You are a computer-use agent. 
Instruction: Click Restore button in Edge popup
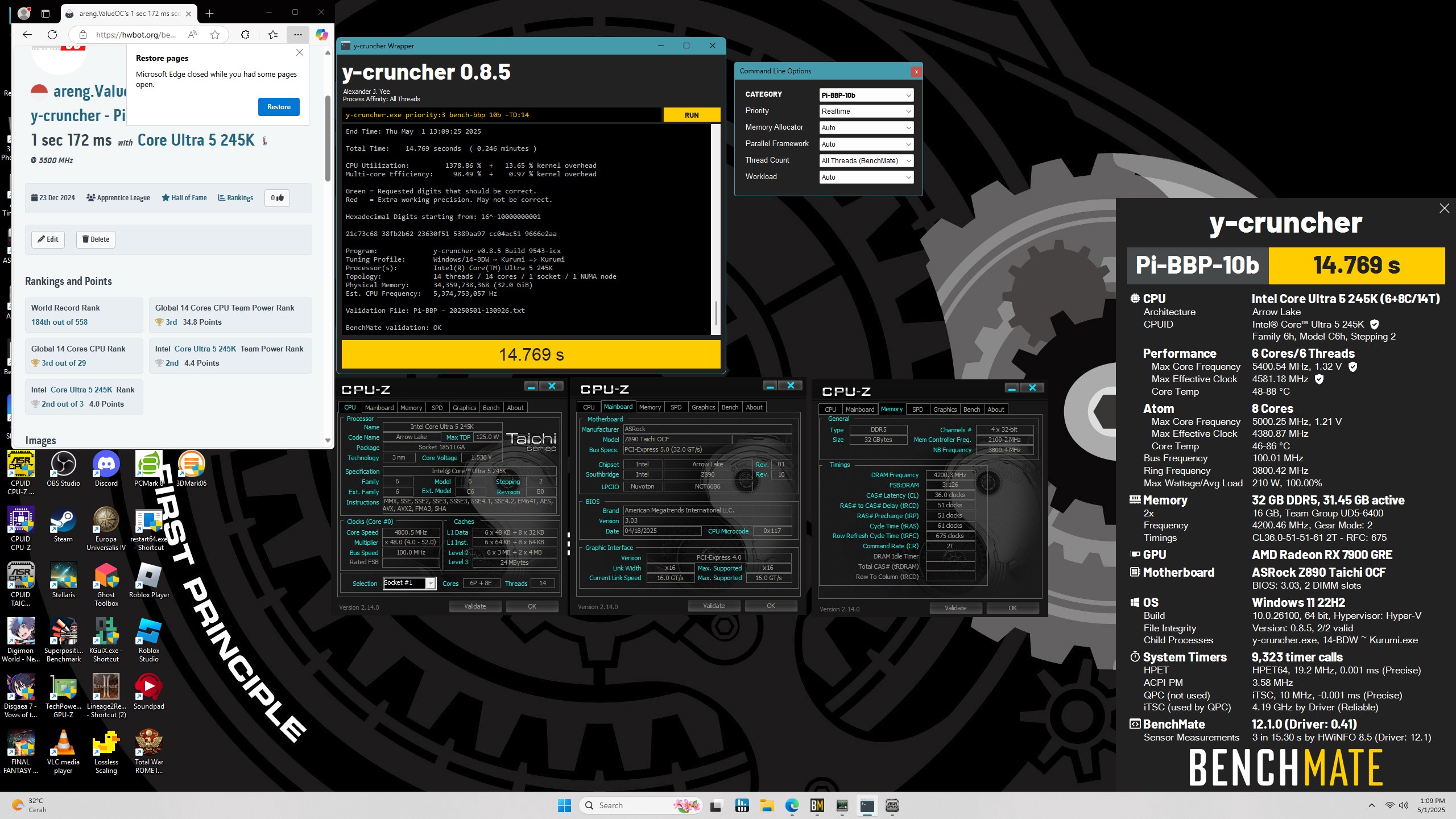[279, 107]
